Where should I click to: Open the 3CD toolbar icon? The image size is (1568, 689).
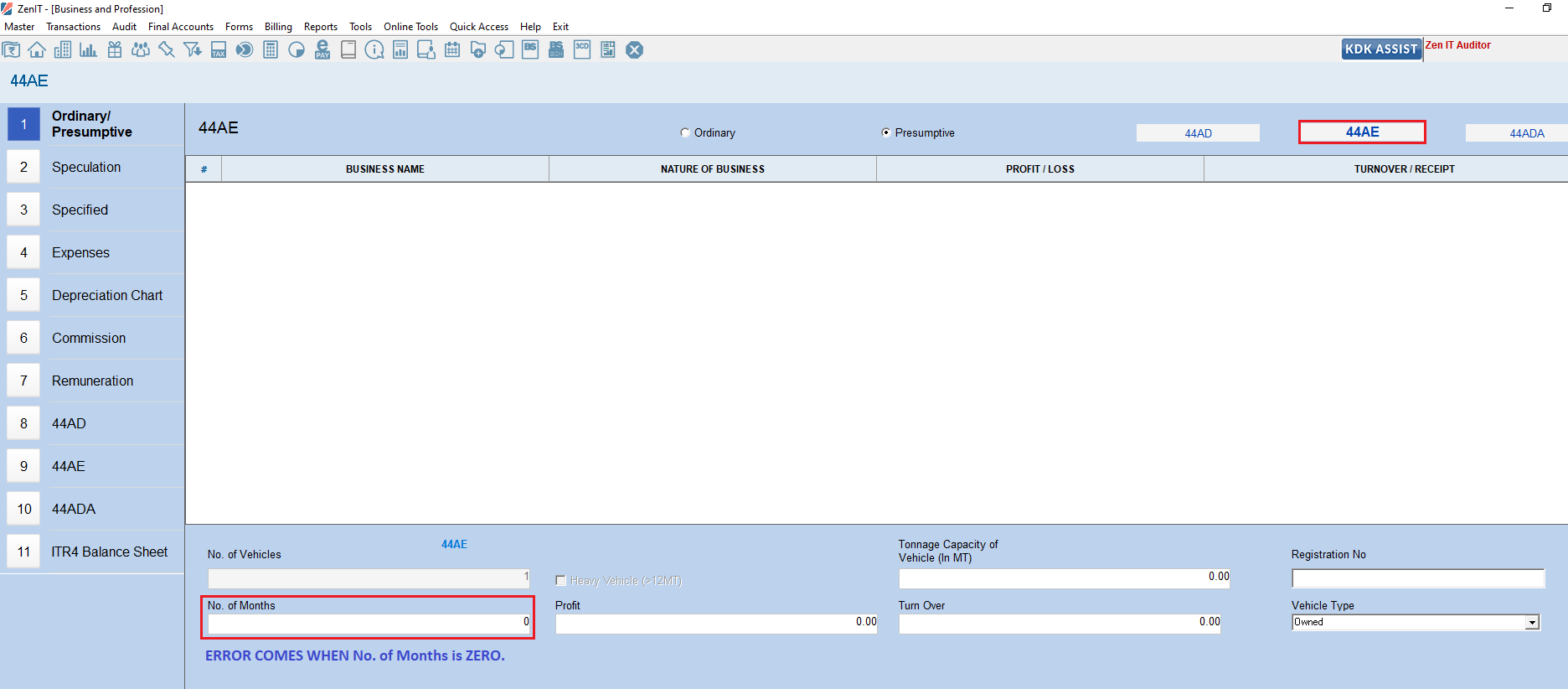coord(582,50)
